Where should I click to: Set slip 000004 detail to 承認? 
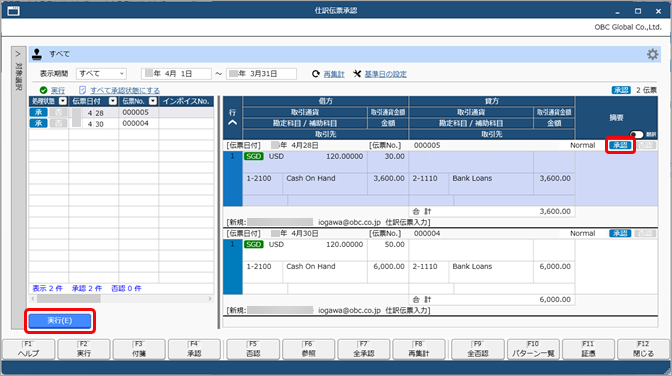tap(620, 233)
